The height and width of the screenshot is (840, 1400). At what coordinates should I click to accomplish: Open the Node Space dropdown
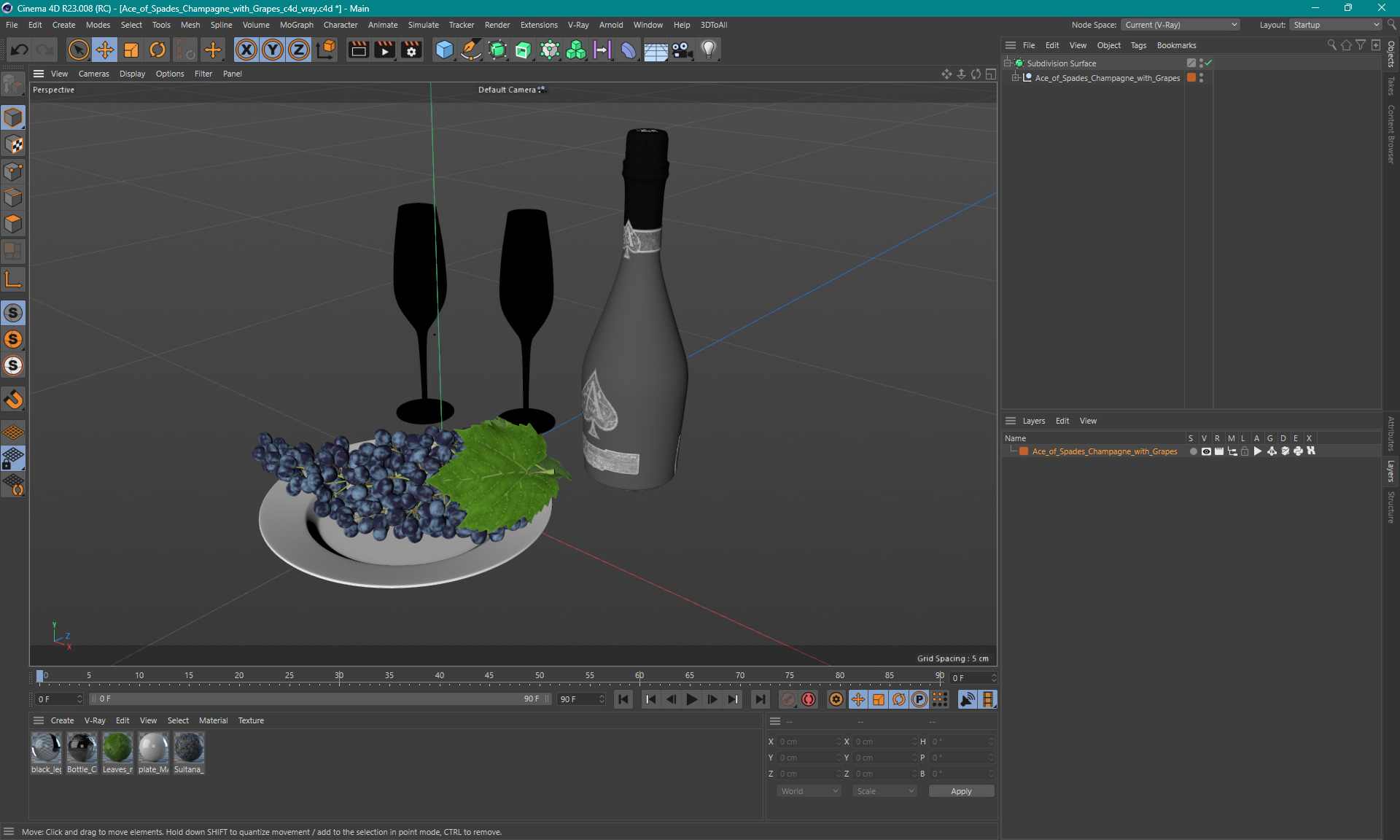pyautogui.click(x=1179, y=25)
